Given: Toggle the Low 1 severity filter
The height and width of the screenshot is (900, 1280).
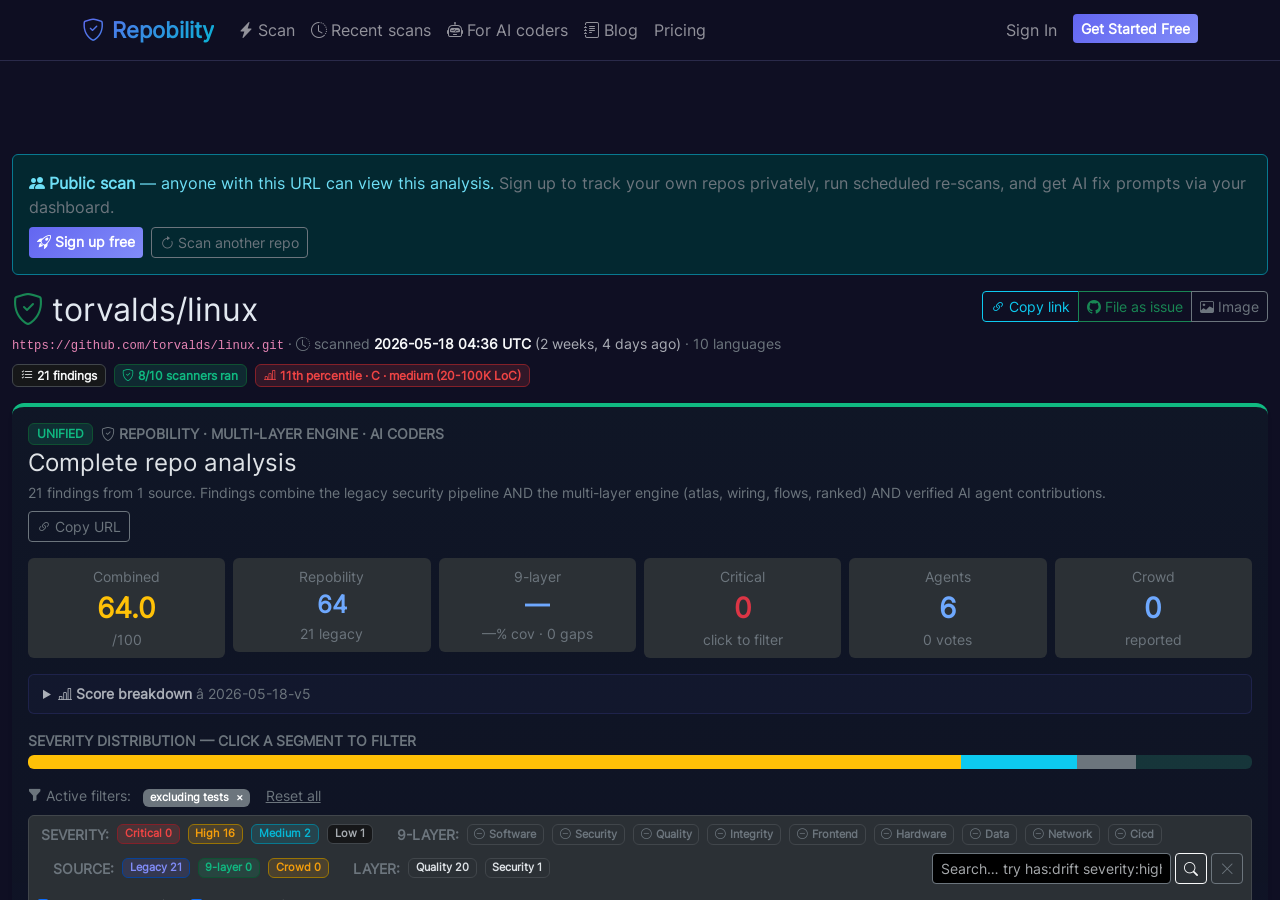Looking at the screenshot, I should (x=350, y=834).
